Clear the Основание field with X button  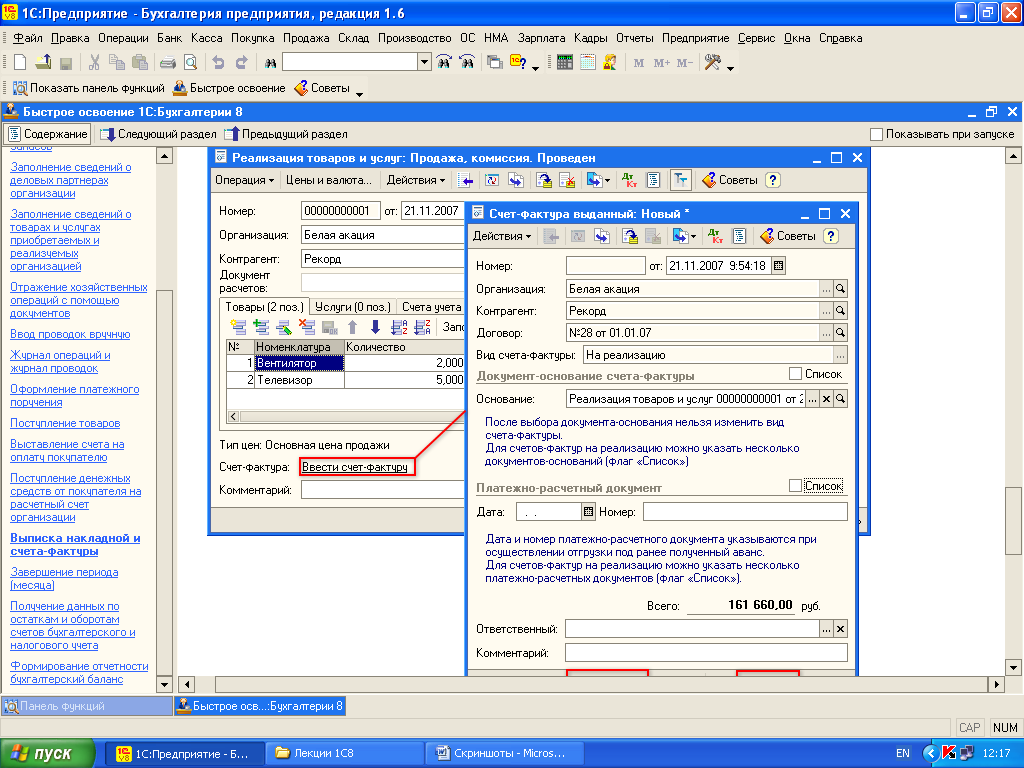tap(826, 398)
